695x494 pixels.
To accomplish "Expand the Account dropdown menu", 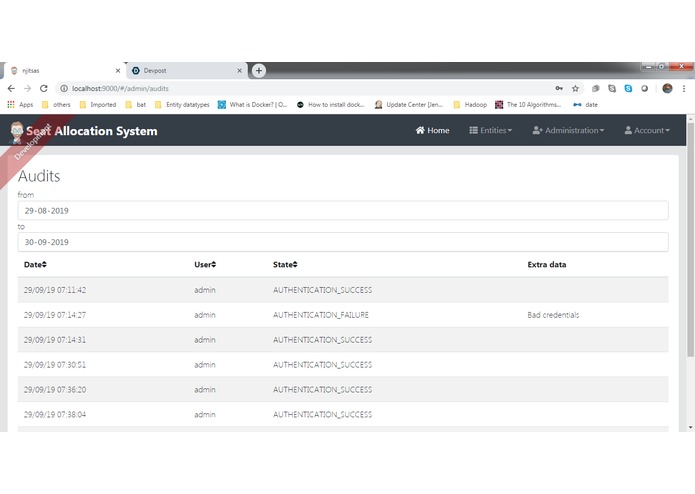I will [647, 130].
